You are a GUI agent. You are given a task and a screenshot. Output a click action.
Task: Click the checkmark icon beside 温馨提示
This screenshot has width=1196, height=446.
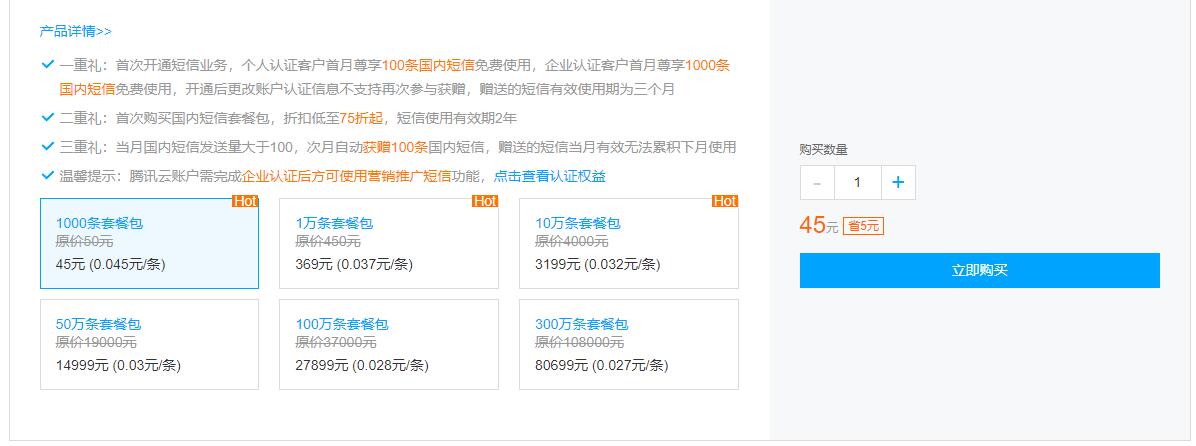[x=48, y=176]
